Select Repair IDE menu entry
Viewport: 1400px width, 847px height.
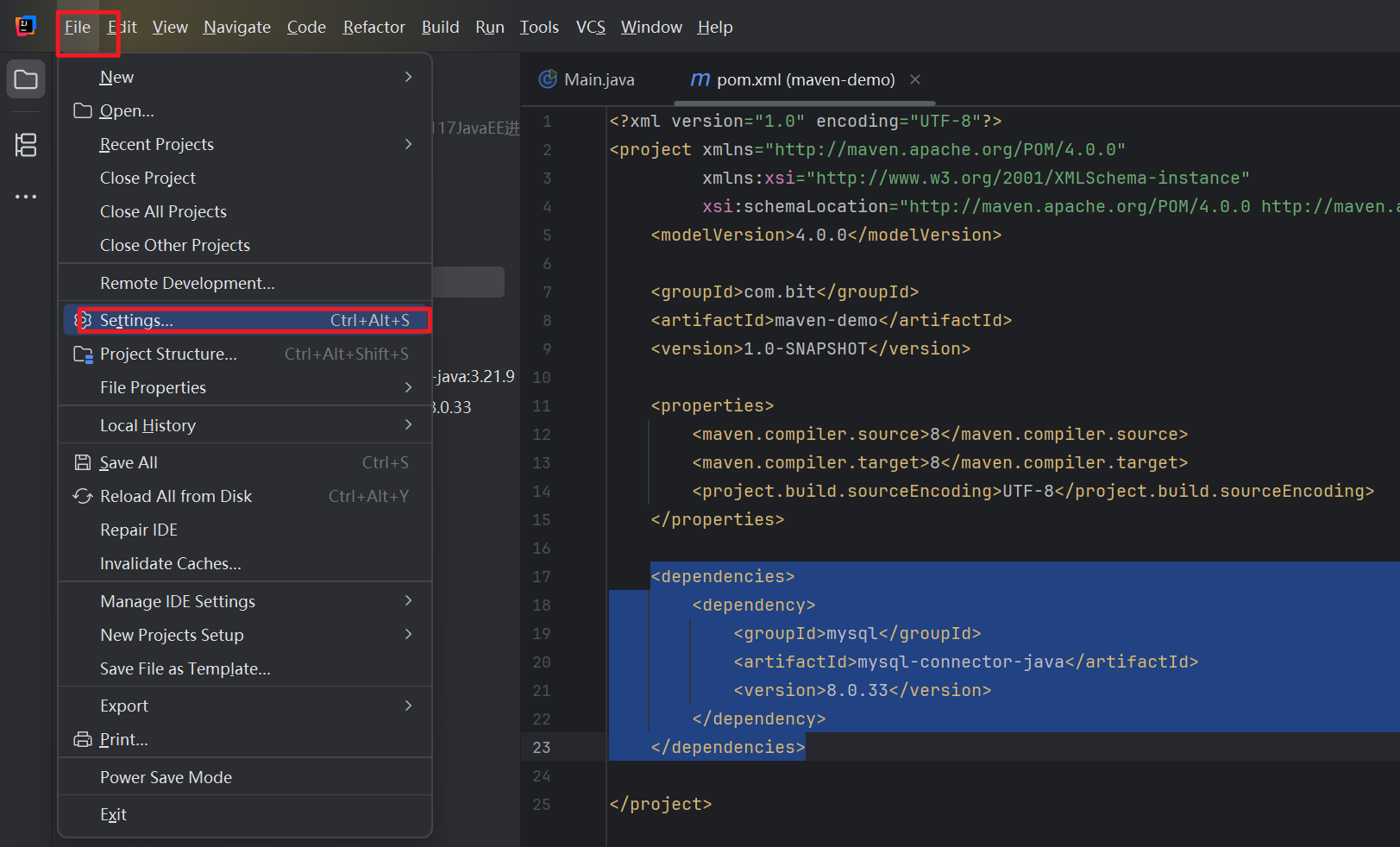coord(245,530)
